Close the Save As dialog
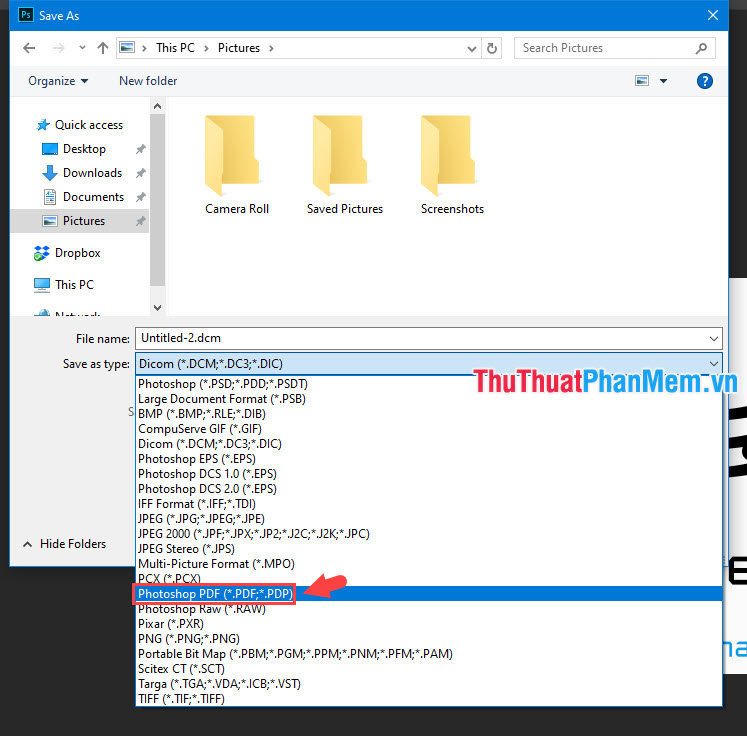747x736 pixels. (713, 15)
